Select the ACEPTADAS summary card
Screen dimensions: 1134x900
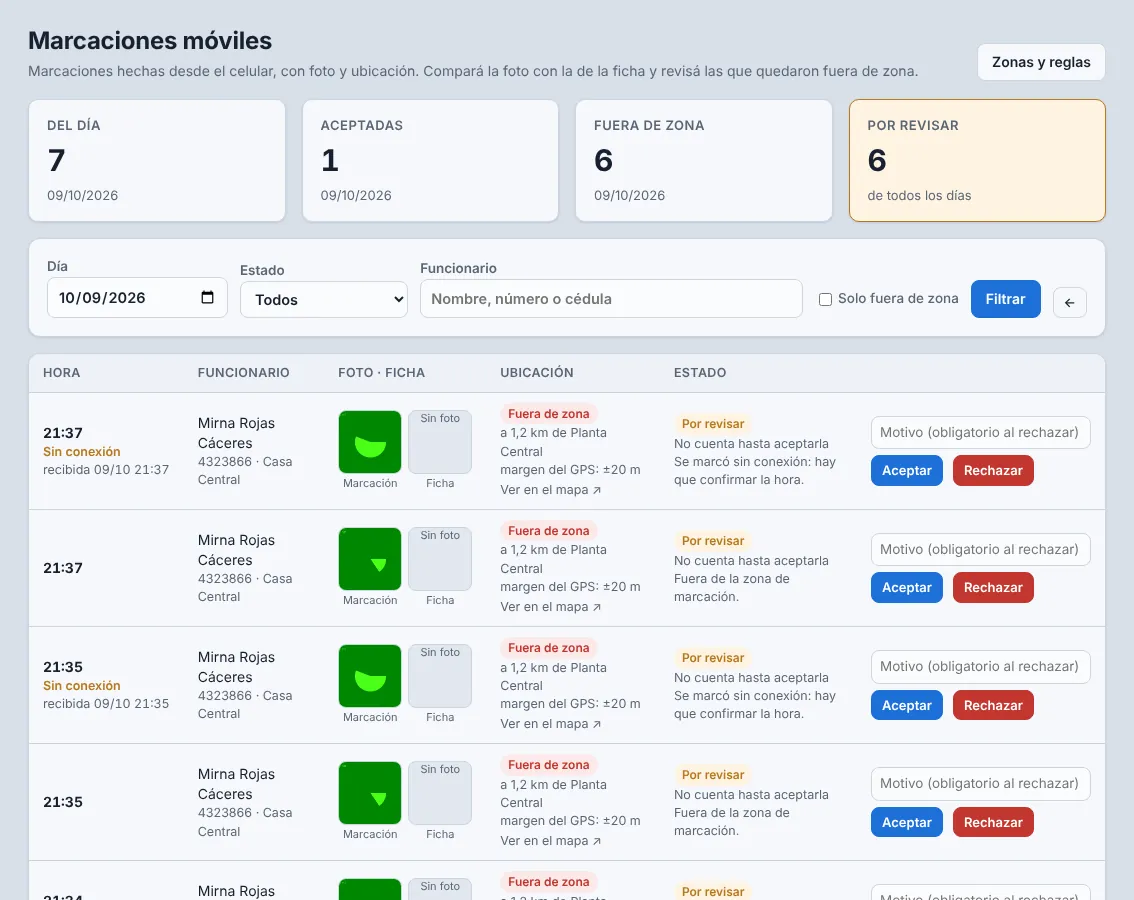[x=430, y=161]
